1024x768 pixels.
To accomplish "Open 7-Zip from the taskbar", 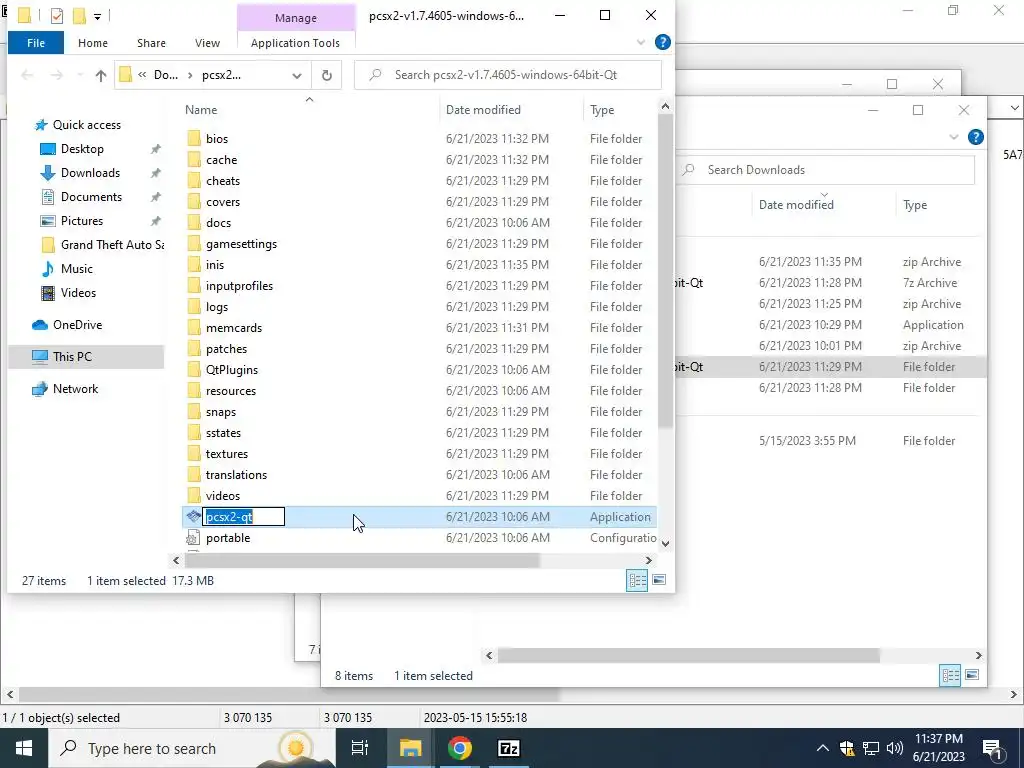I will [x=509, y=748].
